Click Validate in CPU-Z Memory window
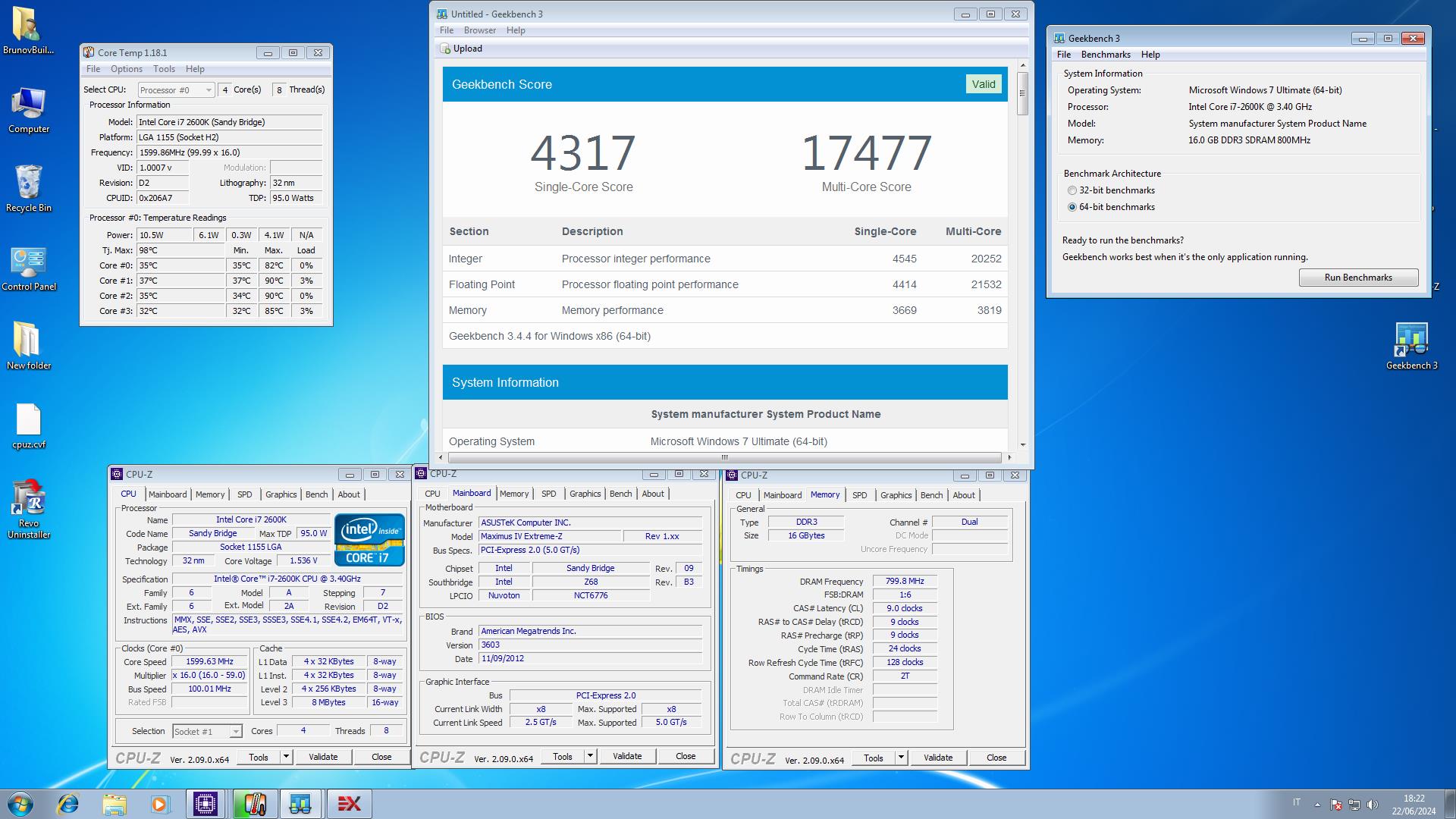Viewport: 1456px width, 819px height. click(x=938, y=758)
